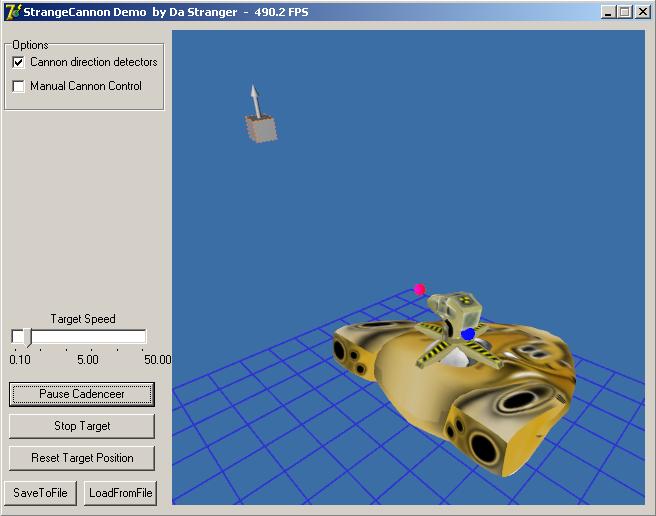Click the 50.00 slider scale label

pyautogui.click(x=158, y=360)
